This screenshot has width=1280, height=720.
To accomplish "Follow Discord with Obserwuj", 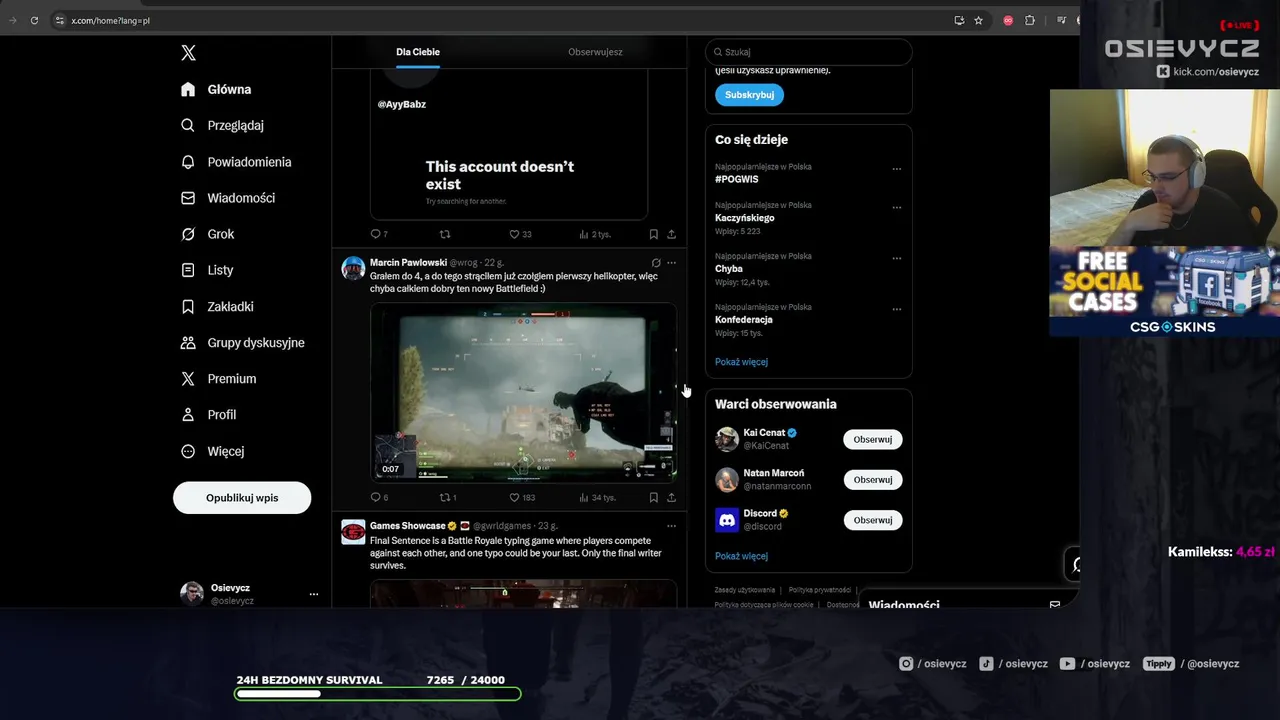I will [872, 520].
